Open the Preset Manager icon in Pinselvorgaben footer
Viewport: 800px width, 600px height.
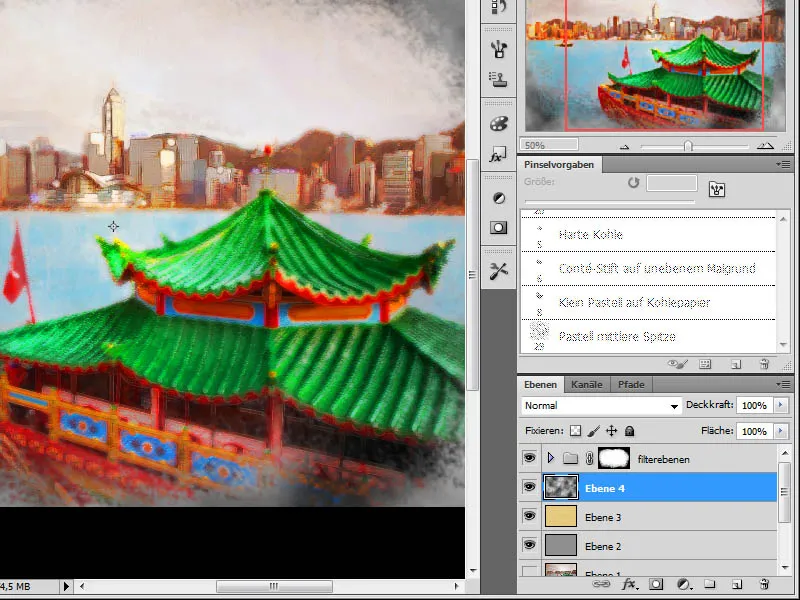point(706,364)
